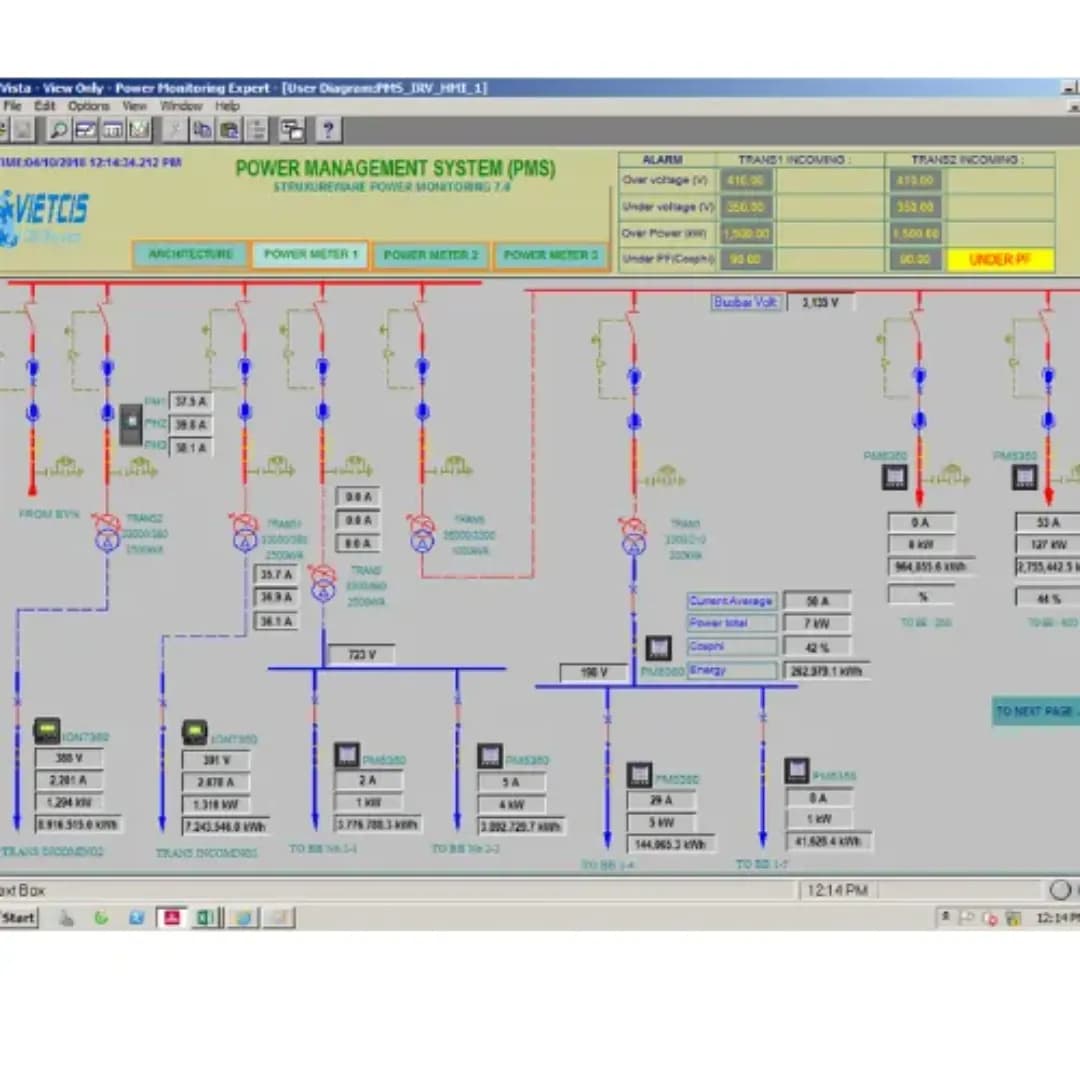Screen dimensions: 1080x1080
Task: Open the Window menu
Action: click(x=181, y=106)
